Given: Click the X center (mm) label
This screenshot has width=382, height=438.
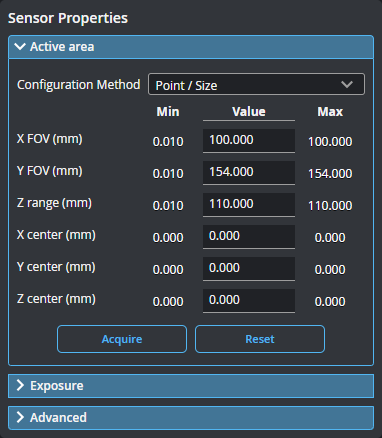Looking at the screenshot, I should click(x=56, y=235).
